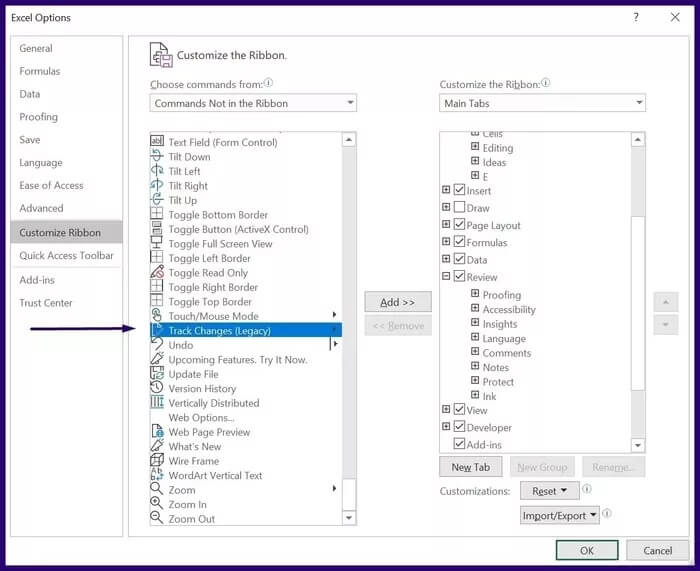
Task: Select Toggle Left Border icon
Action: pyautogui.click(x=157, y=257)
